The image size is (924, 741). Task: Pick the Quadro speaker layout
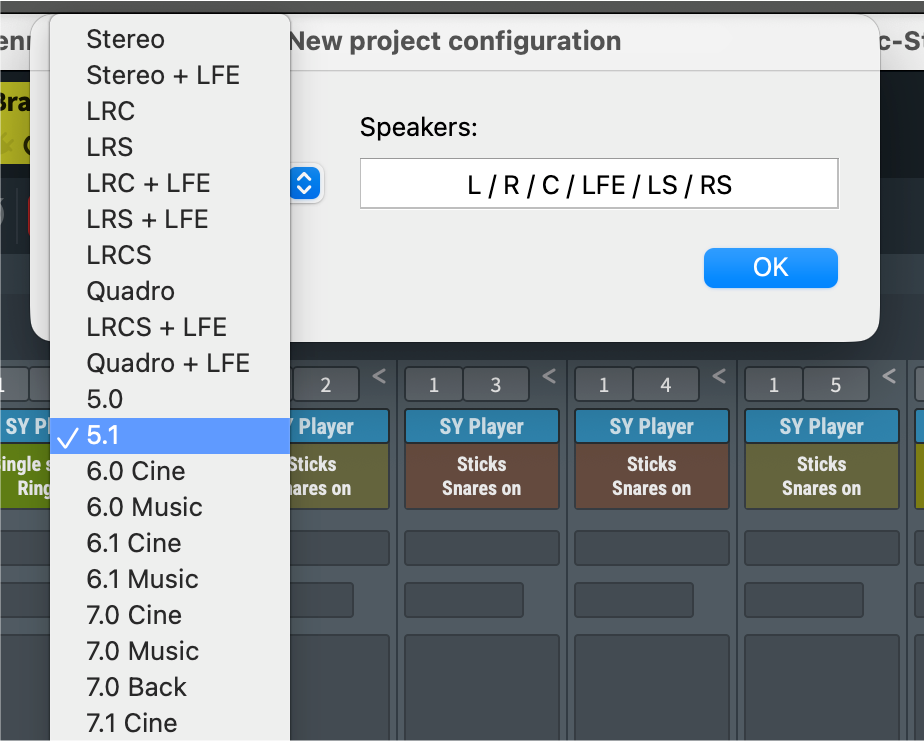131,291
